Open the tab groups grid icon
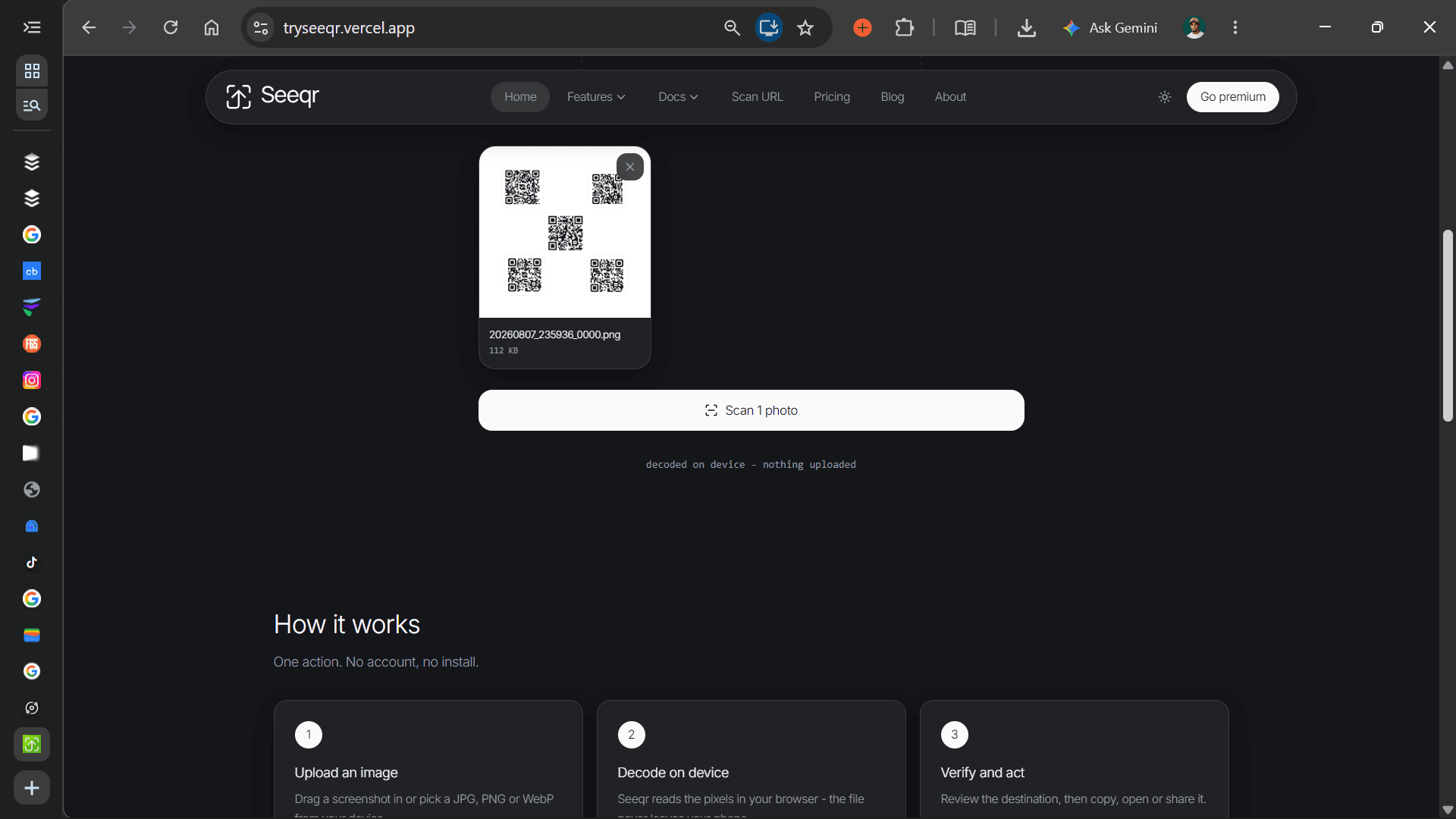Screen dimensions: 1456x819 click(x=32, y=71)
